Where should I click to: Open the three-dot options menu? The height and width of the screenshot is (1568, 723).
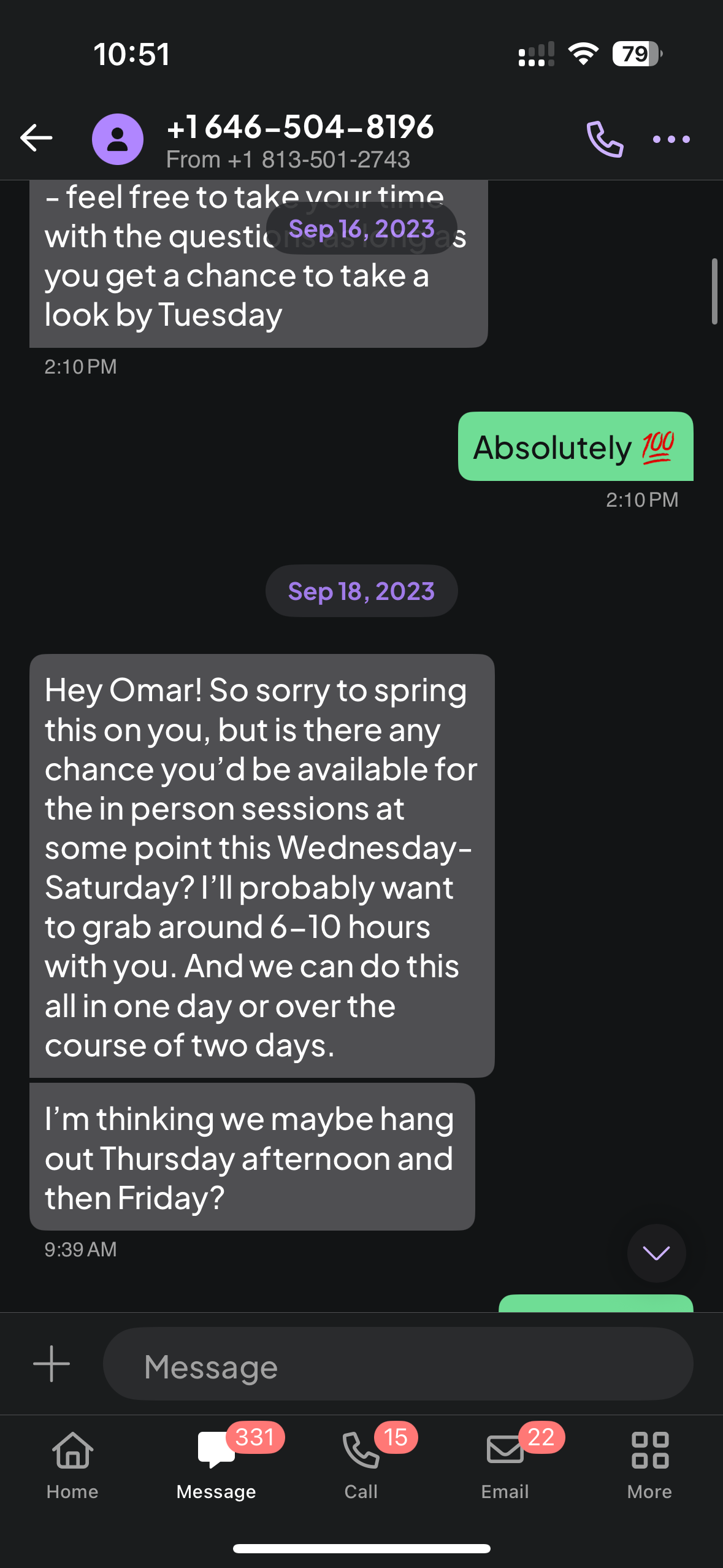click(671, 139)
